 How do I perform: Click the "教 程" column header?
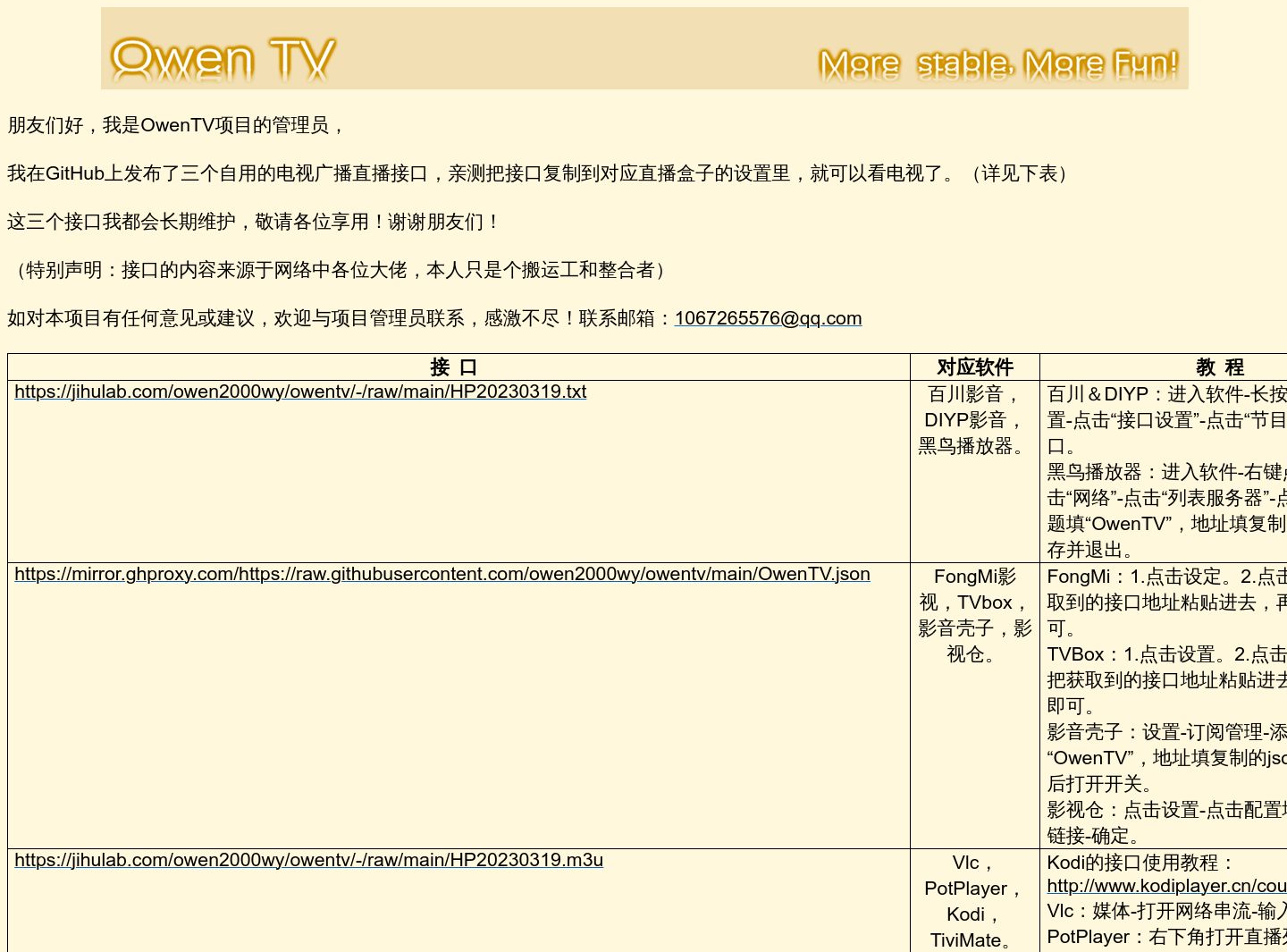click(x=1219, y=367)
